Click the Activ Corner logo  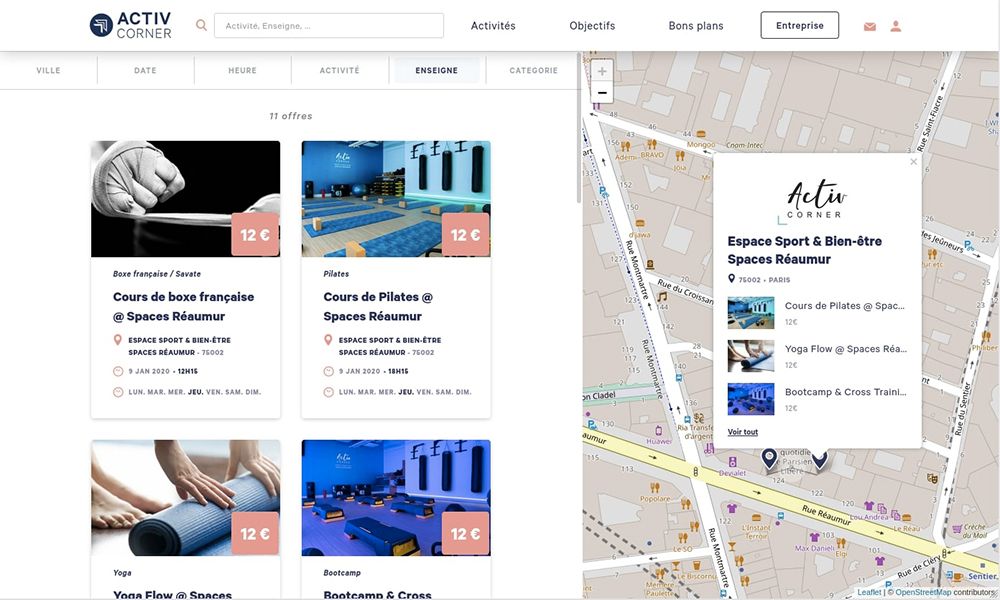(x=130, y=26)
